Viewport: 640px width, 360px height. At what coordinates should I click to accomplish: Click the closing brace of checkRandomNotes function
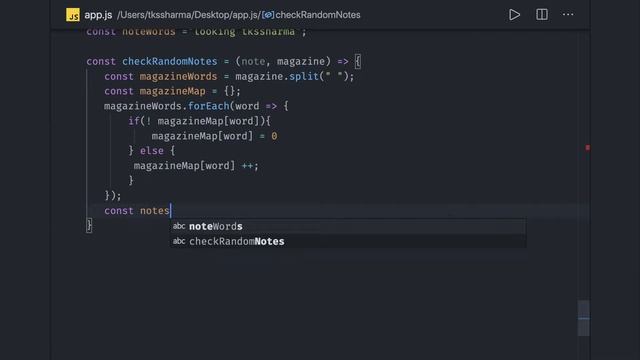click(89, 225)
